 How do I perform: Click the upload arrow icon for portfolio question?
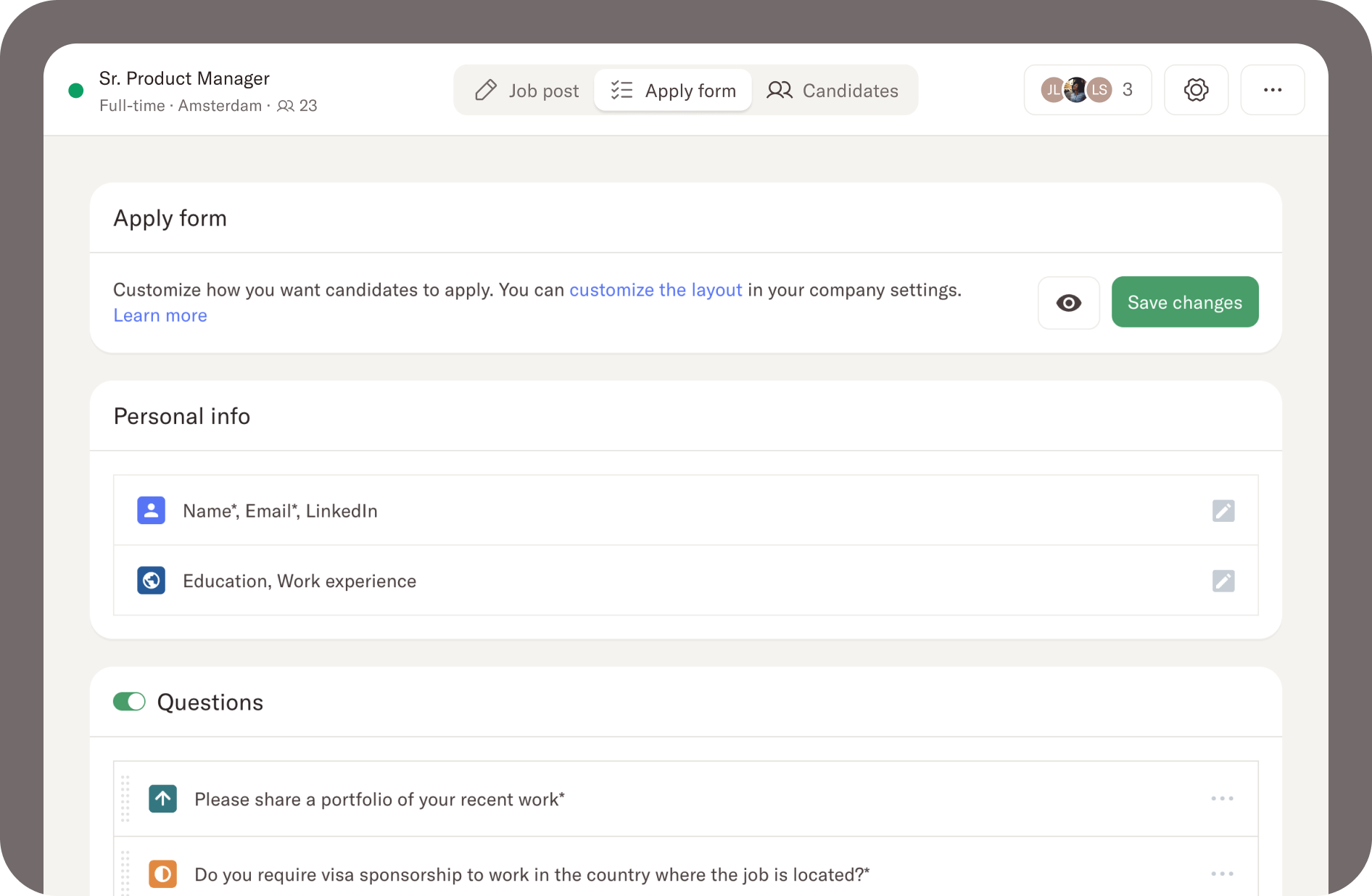[x=162, y=799]
